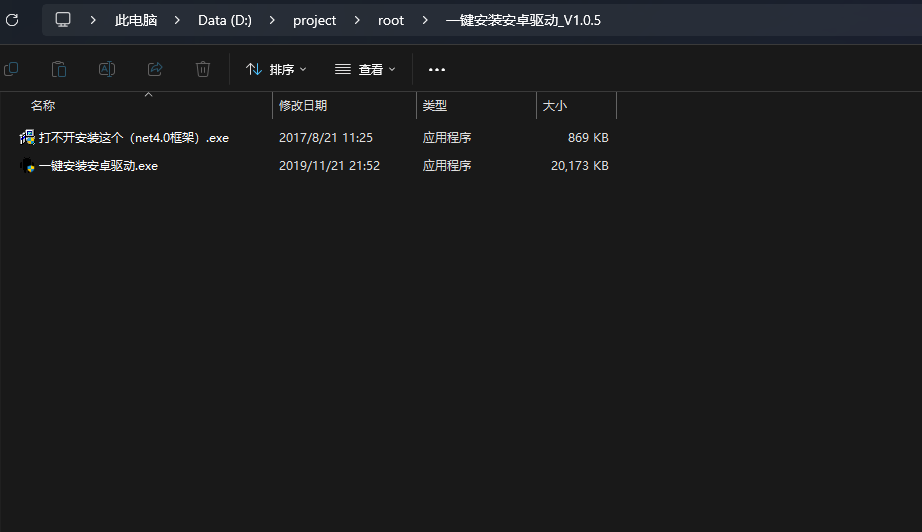Open the 排序 sort dropdown
The width and height of the screenshot is (922, 532).
(276, 69)
